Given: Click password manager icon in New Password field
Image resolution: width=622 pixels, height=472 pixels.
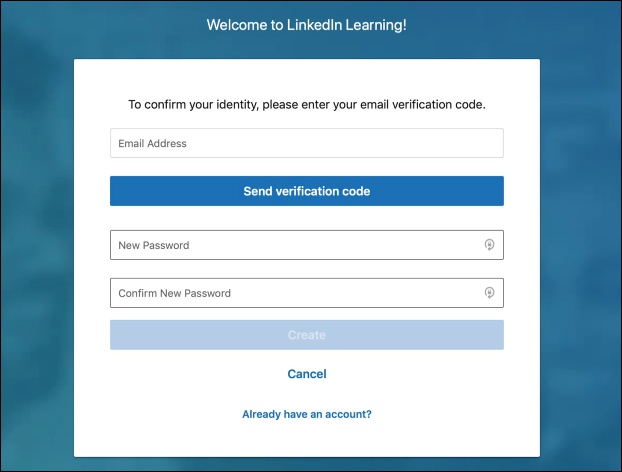Looking at the screenshot, I should pos(490,245).
